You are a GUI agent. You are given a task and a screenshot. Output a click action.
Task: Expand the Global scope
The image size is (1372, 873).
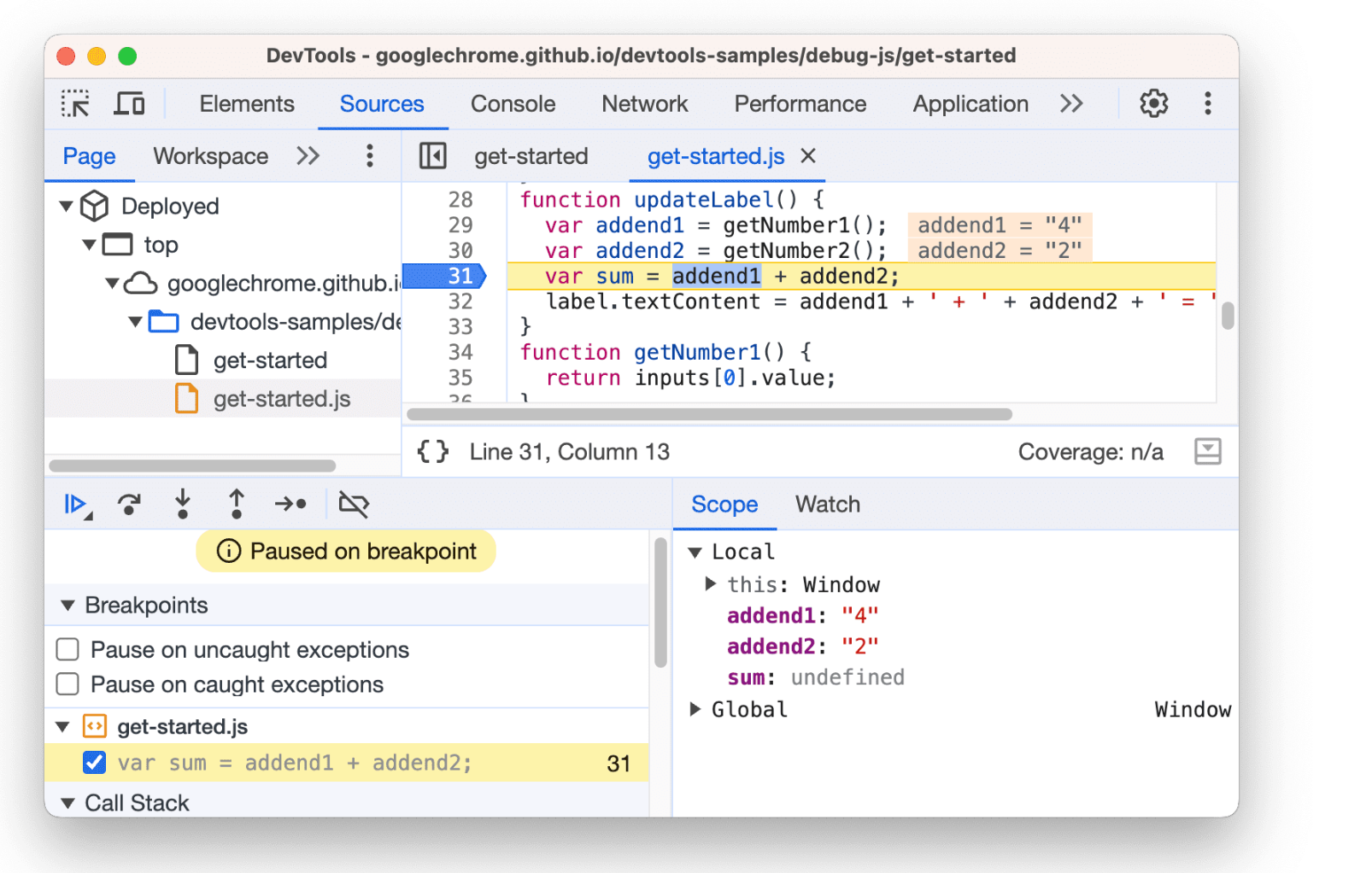(x=695, y=709)
